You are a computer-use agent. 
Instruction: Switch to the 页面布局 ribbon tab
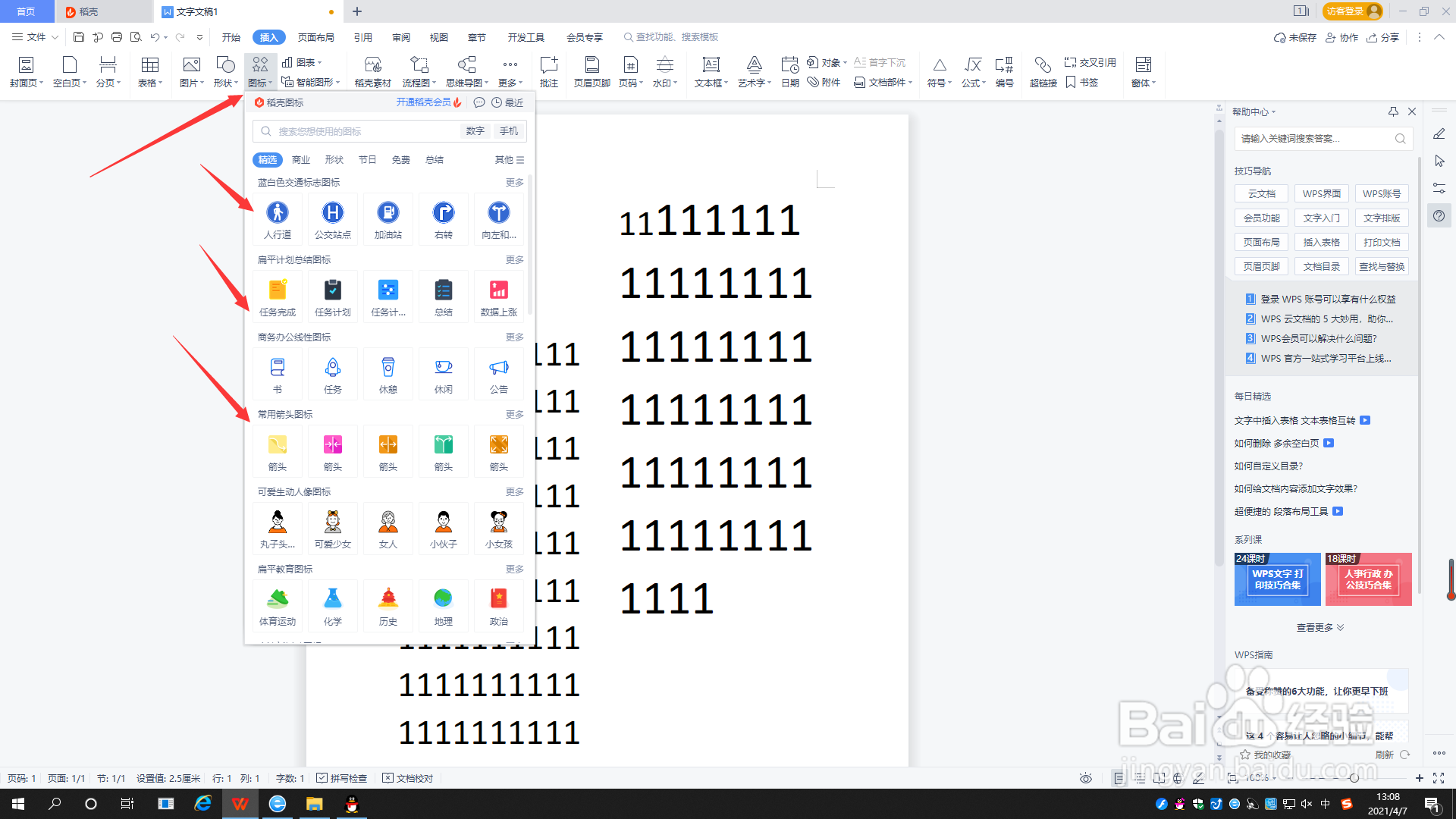click(x=316, y=37)
